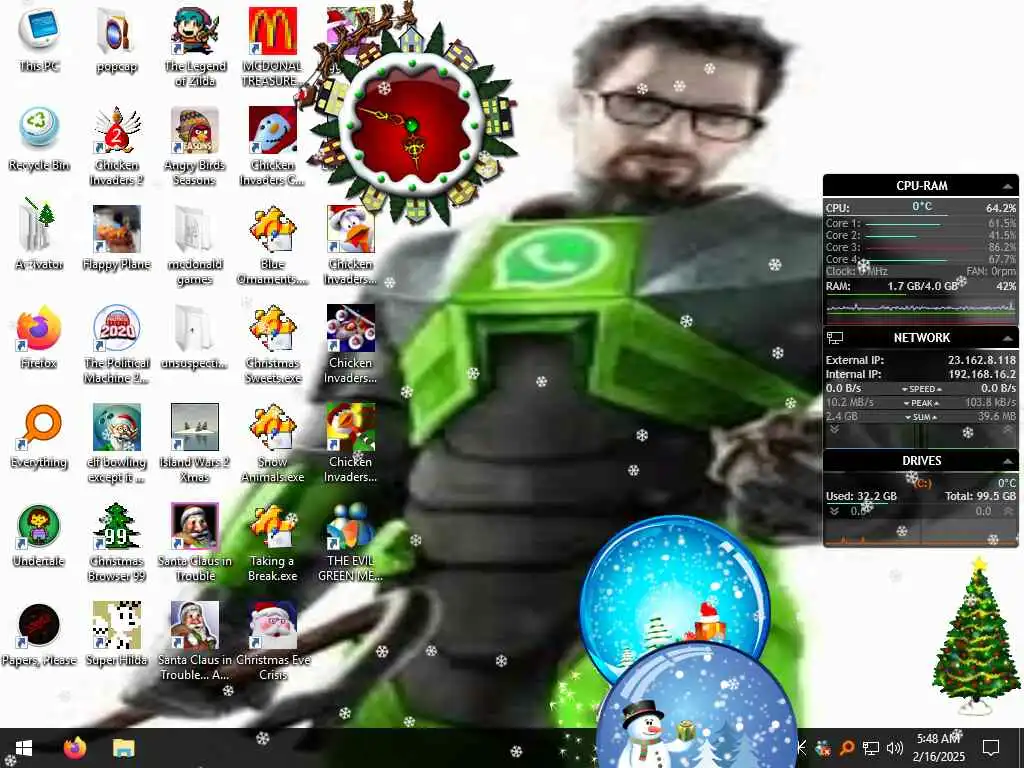Click the (C:) drive label in DRIVES
The image size is (1024, 768).
921,483
